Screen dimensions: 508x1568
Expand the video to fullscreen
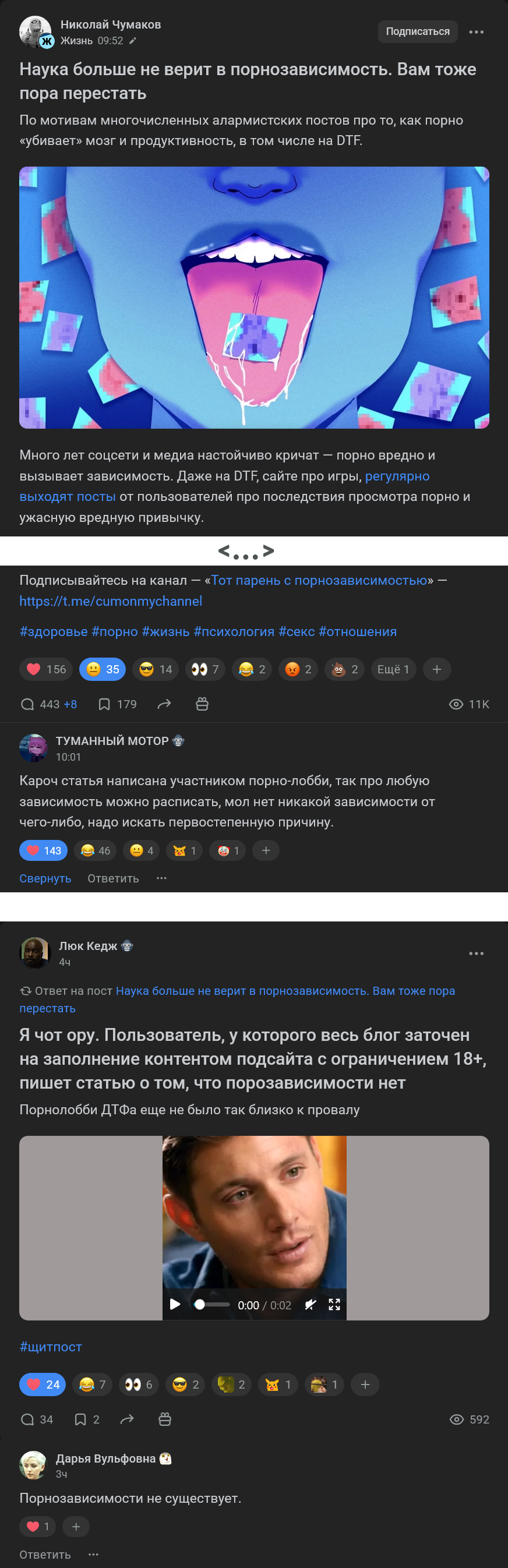pyautogui.click(x=334, y=1305)
